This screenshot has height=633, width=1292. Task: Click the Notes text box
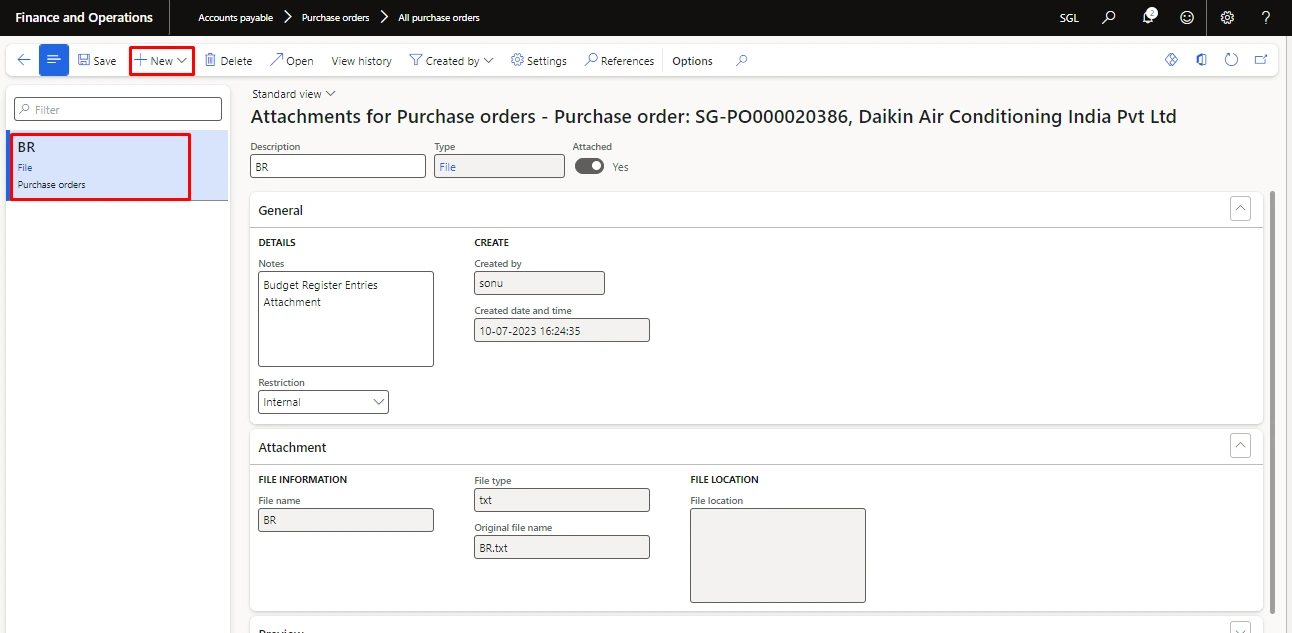(346, 319)
